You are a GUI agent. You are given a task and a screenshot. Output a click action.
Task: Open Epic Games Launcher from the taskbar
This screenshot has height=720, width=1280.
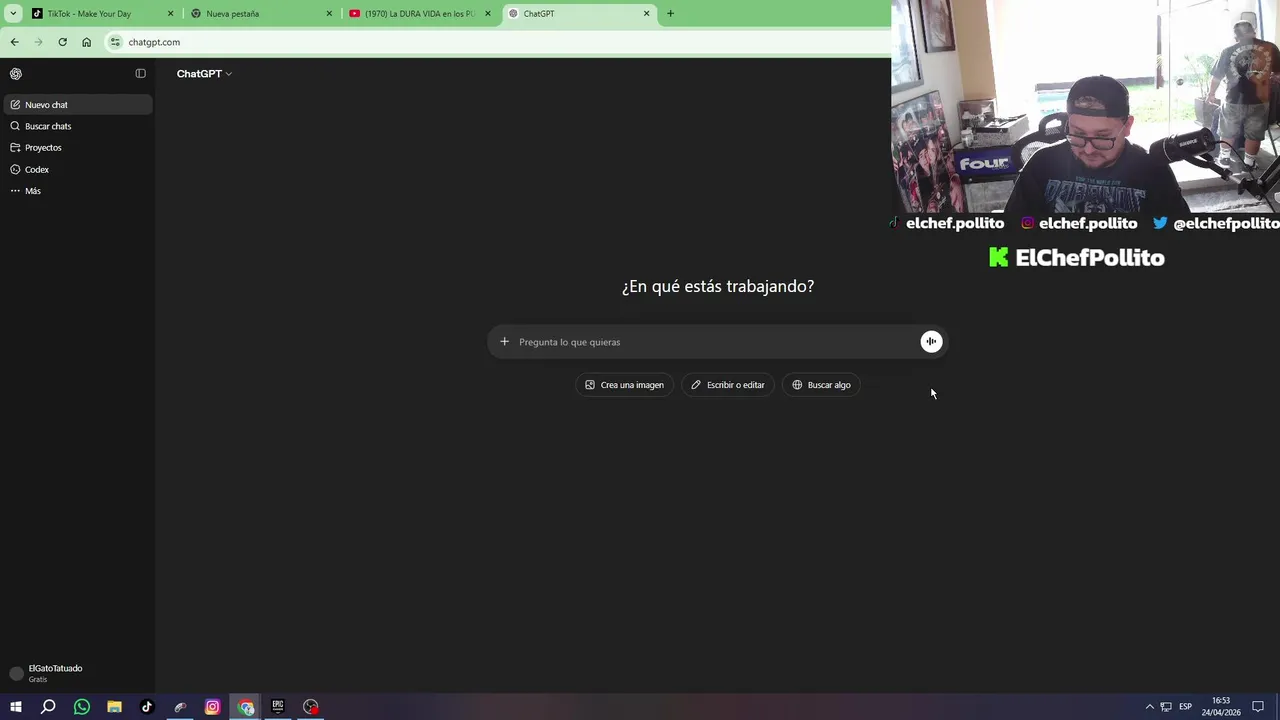coord(278,707)
